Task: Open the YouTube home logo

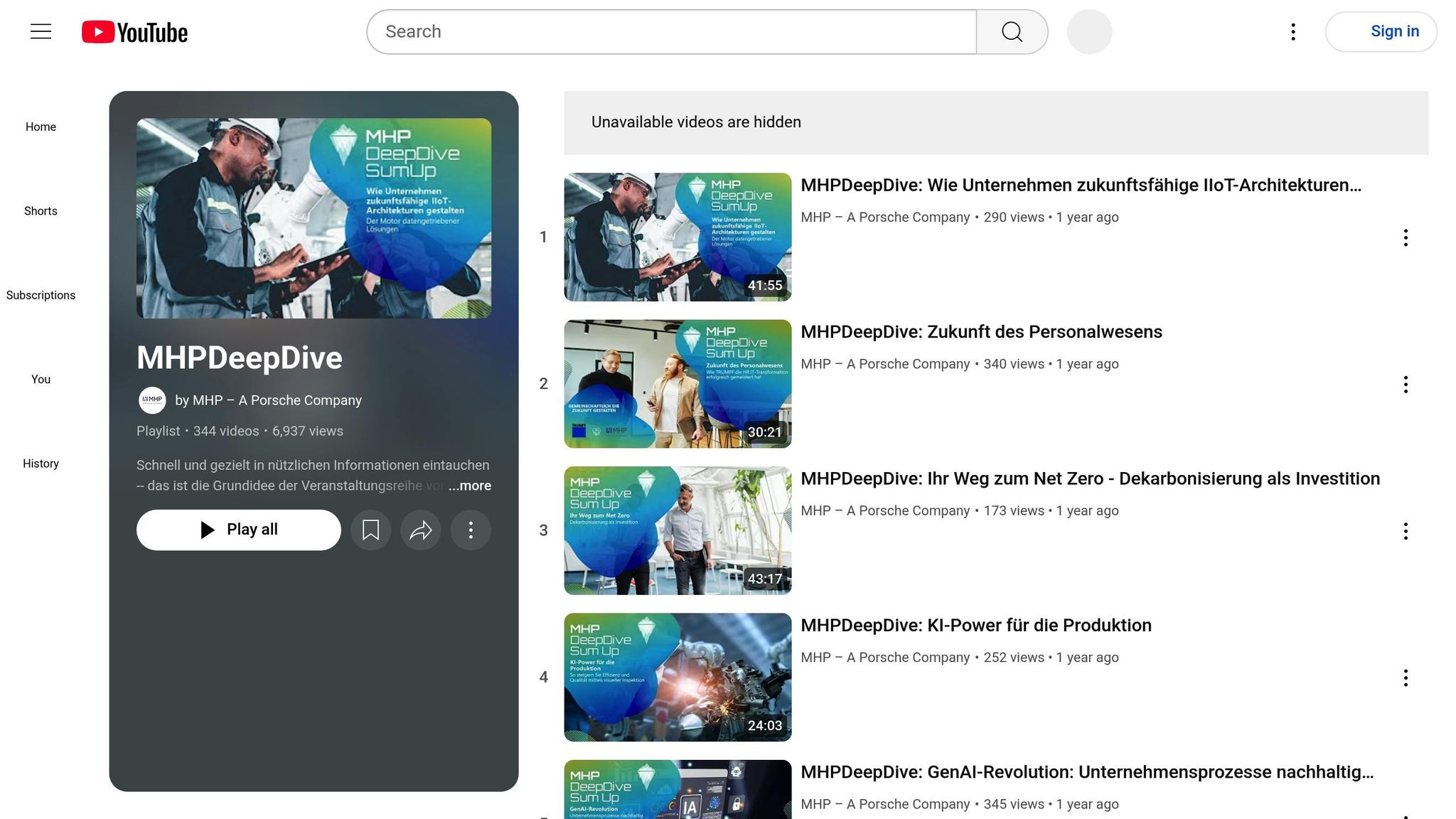Action: [134, 31]
